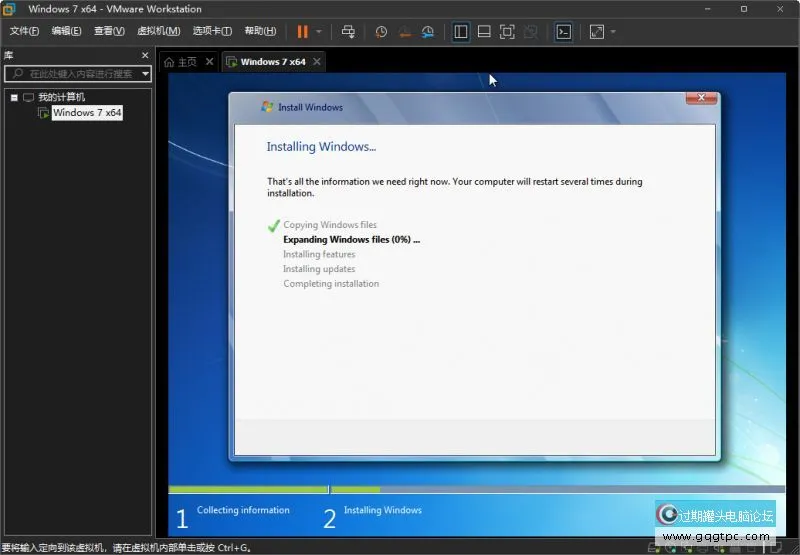This screenshot has height=555, width=800.
Task: Click the revert to snapshot icon
Action: tap(404, 32)
